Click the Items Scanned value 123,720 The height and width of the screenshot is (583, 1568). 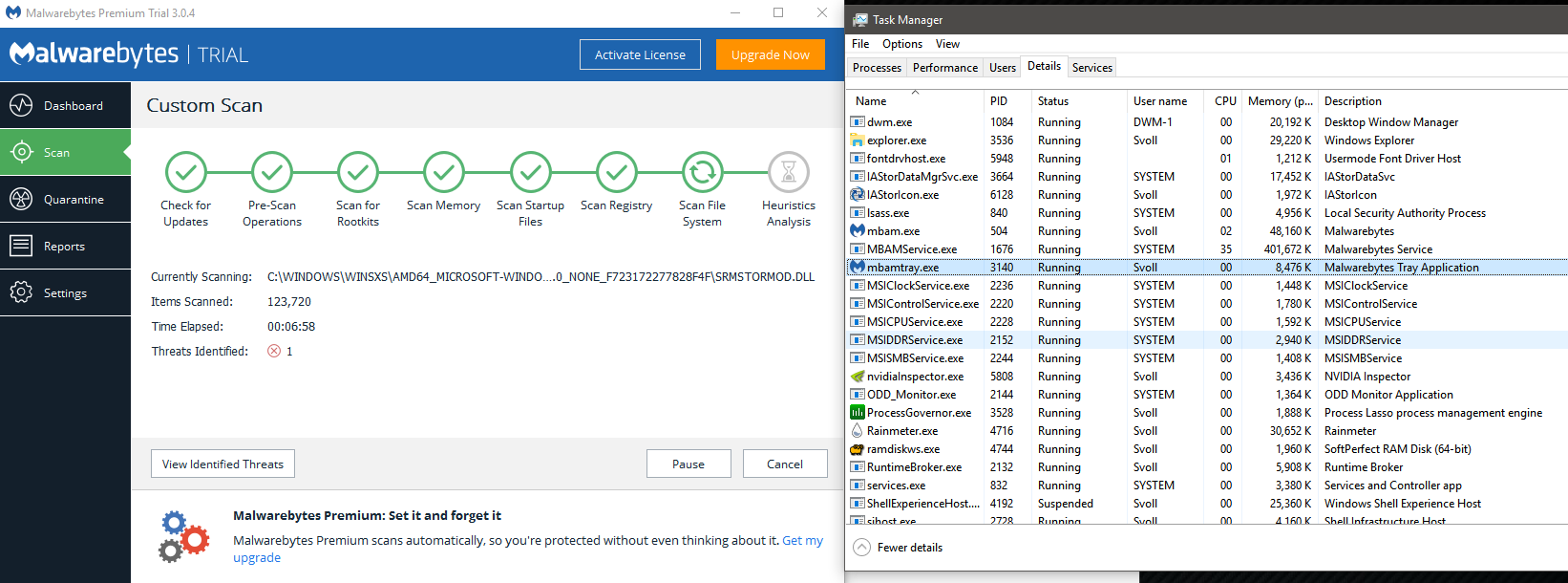click(x=289, y=301)
